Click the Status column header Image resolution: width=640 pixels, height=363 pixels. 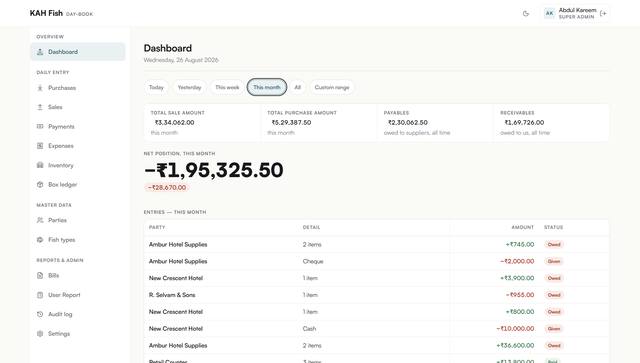553,227
